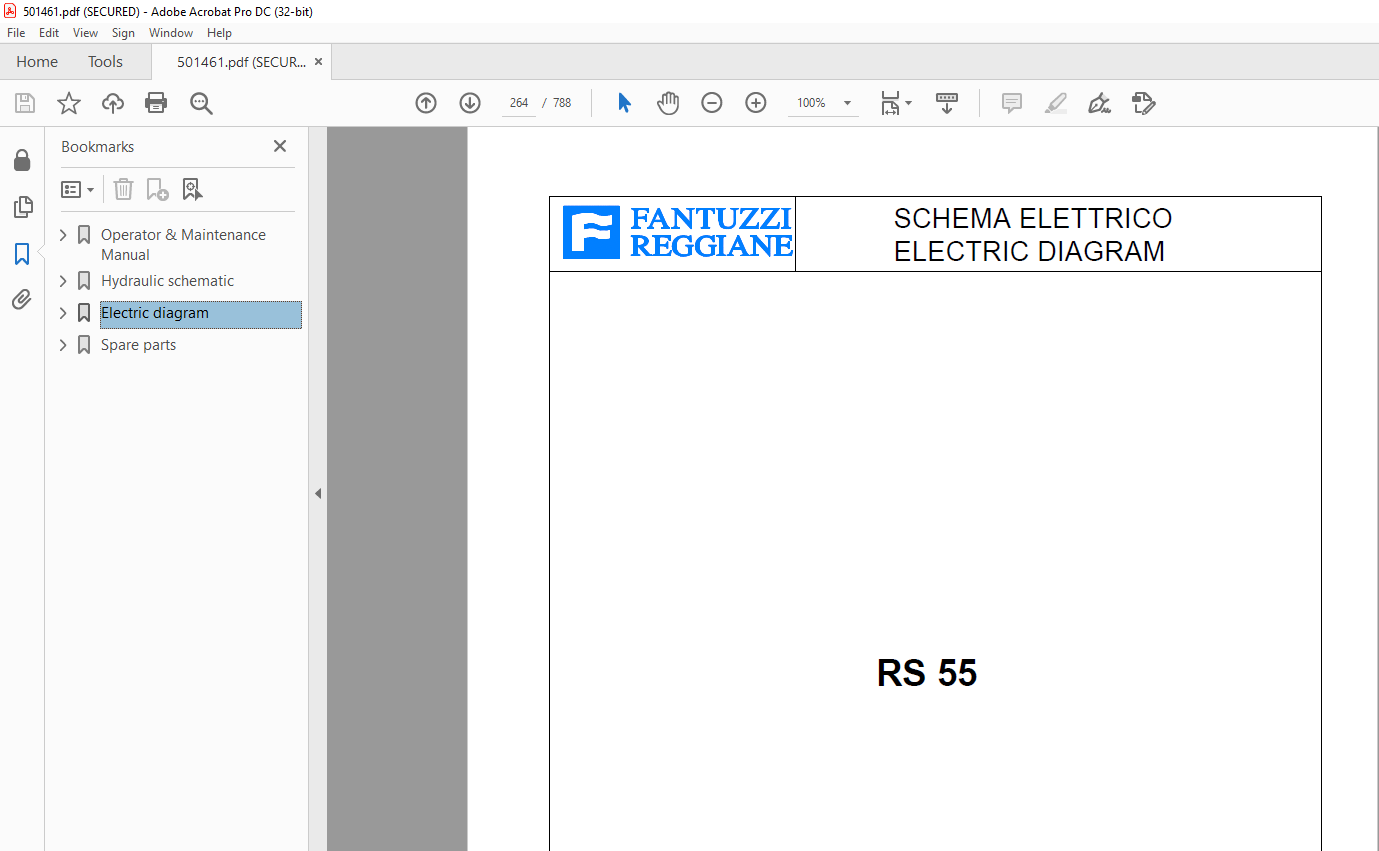1379x851 pixels.
Task: Open the Sign menu
Action: 123,33
